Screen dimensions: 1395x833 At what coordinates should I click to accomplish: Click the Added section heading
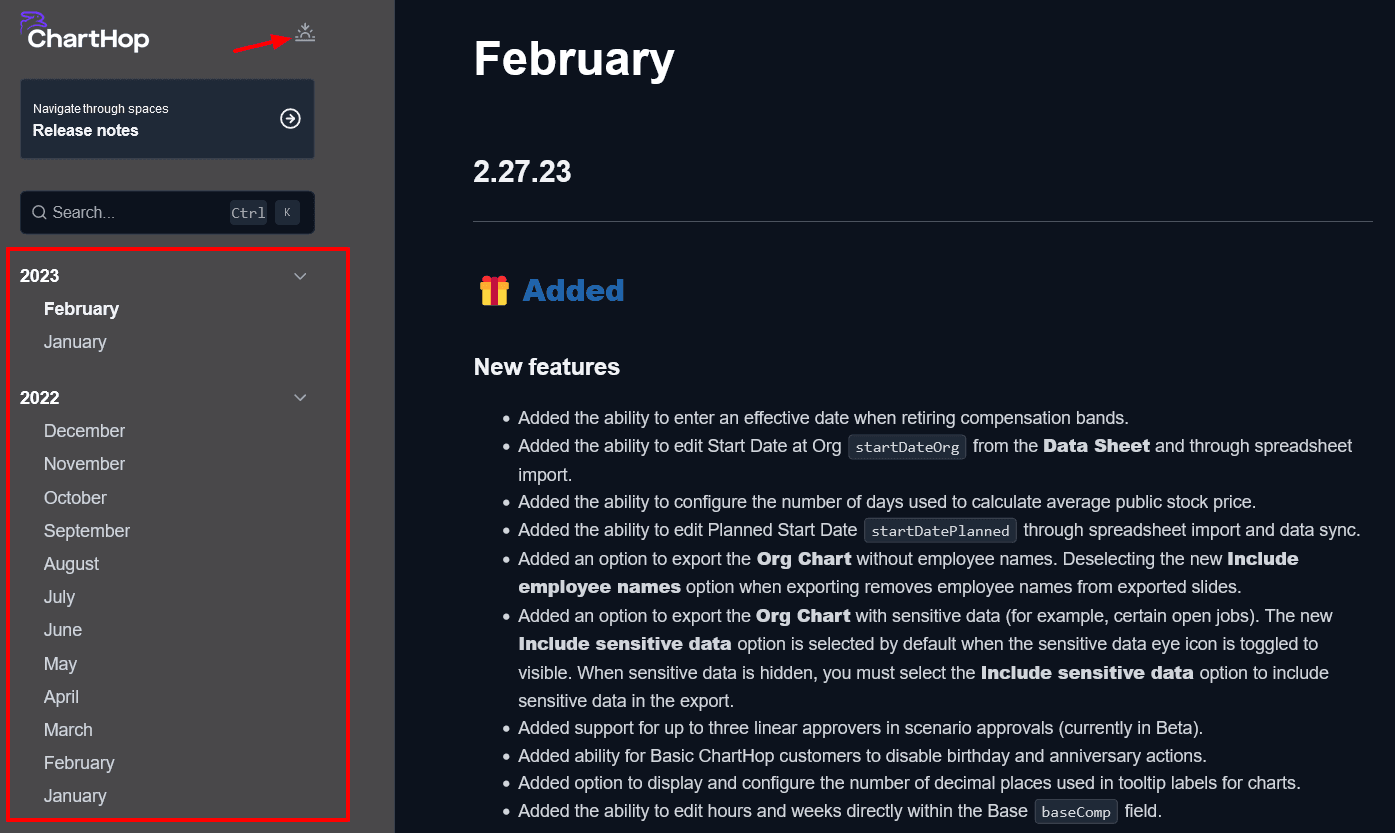click(573, 291)
